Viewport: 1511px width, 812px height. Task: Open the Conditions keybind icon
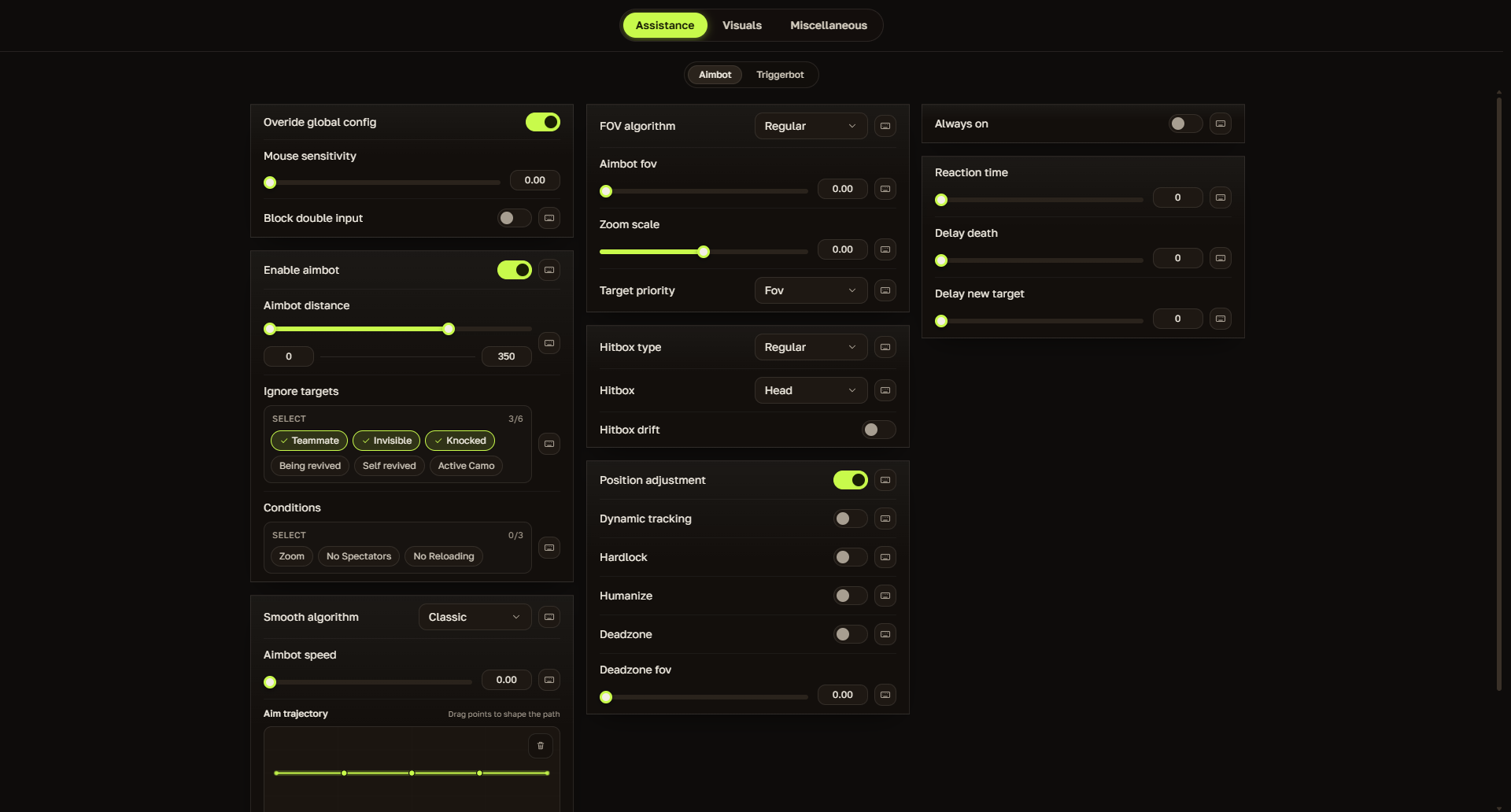tap(549, 548)
